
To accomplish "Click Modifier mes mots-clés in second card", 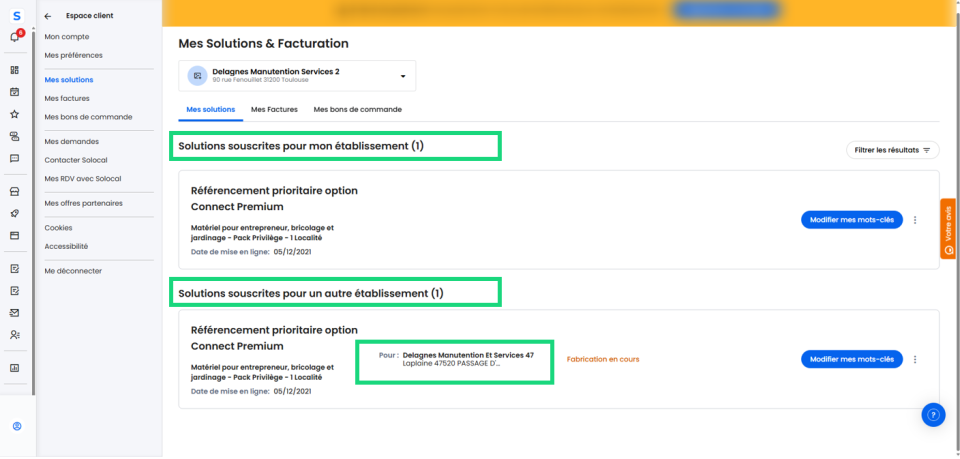I will pos(851,359).
